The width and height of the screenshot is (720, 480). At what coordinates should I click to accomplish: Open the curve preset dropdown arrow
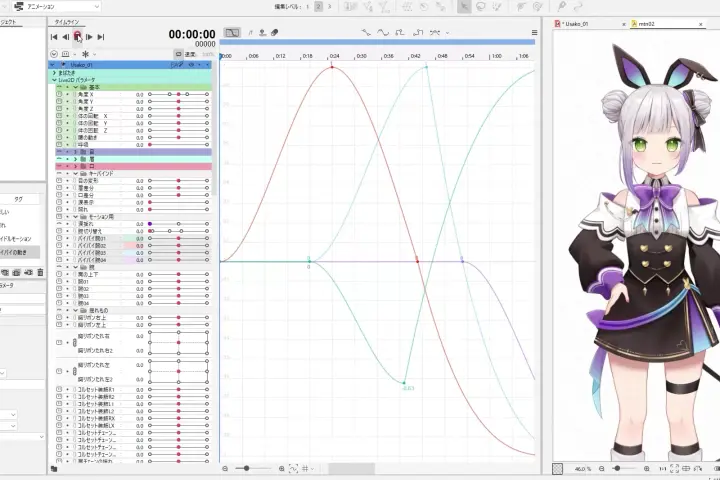448,33
